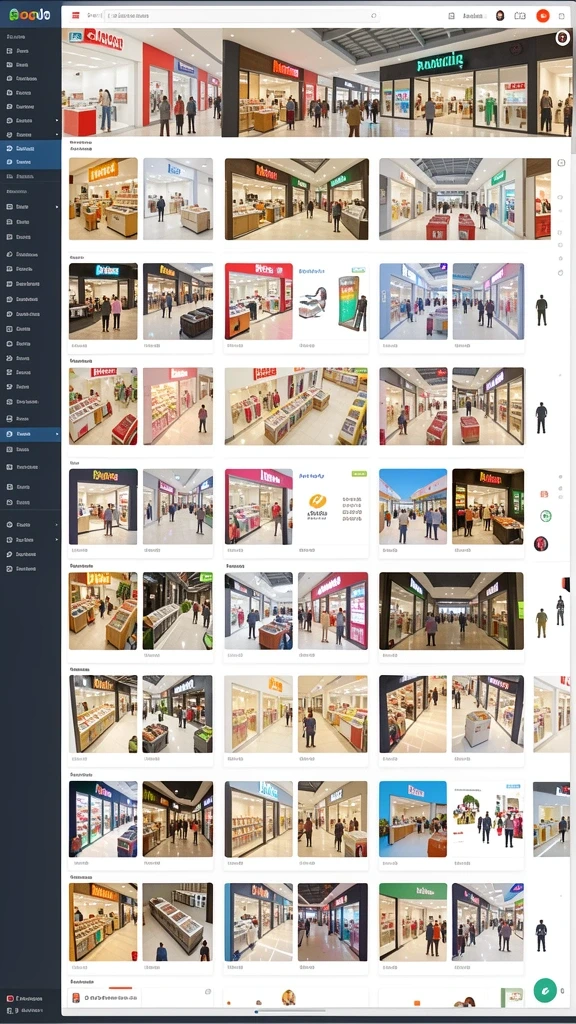Open the red hamburger menu icon
Viewport: 576px width, 1024px height.
76,16
